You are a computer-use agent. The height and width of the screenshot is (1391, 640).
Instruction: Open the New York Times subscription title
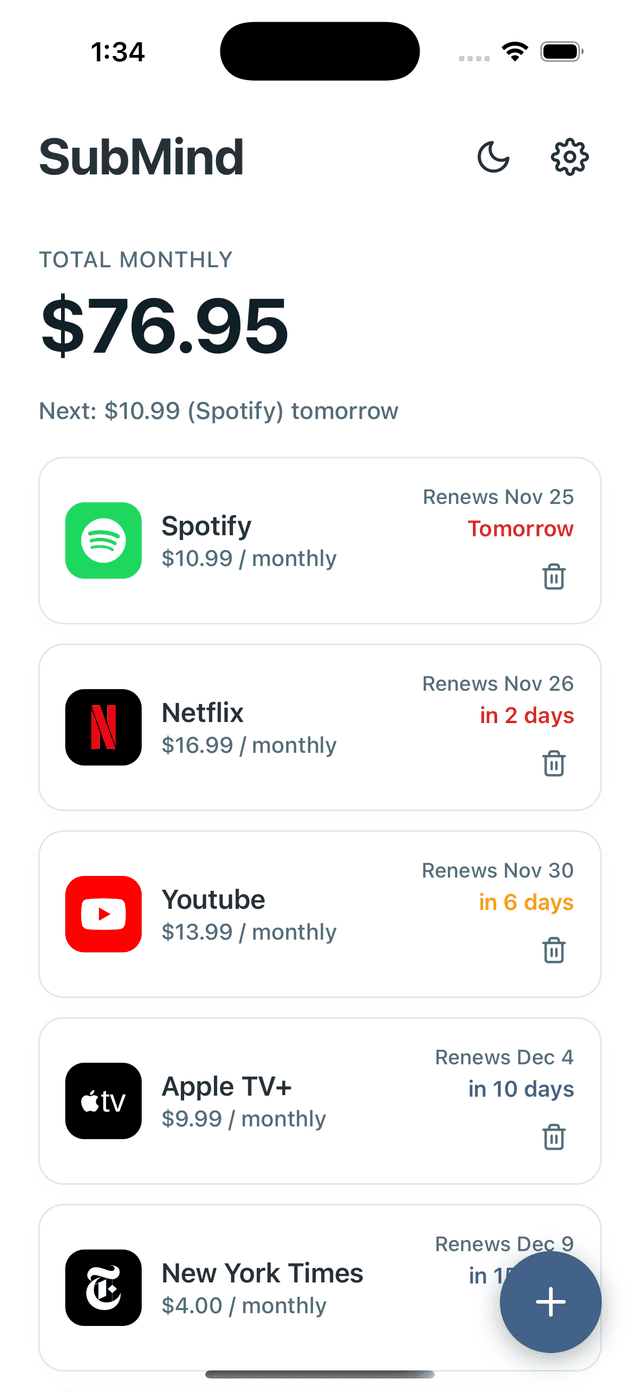[262, 1274]
